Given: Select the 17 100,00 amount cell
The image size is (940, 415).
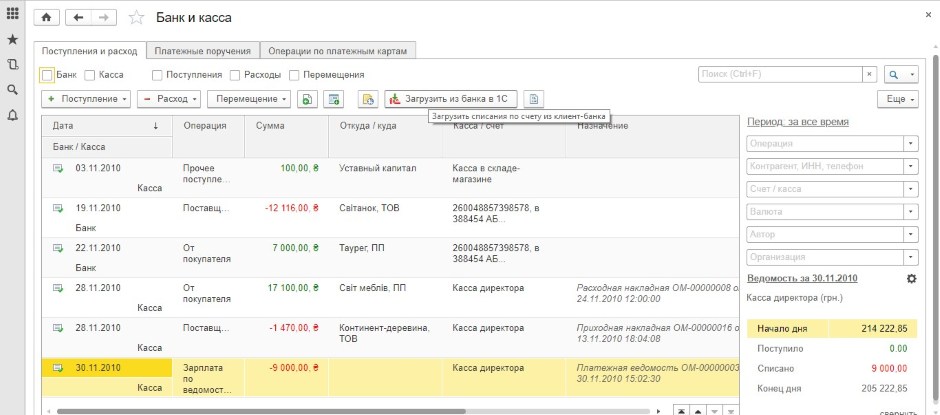Looking at the screenshot, I should coord(287,297).
